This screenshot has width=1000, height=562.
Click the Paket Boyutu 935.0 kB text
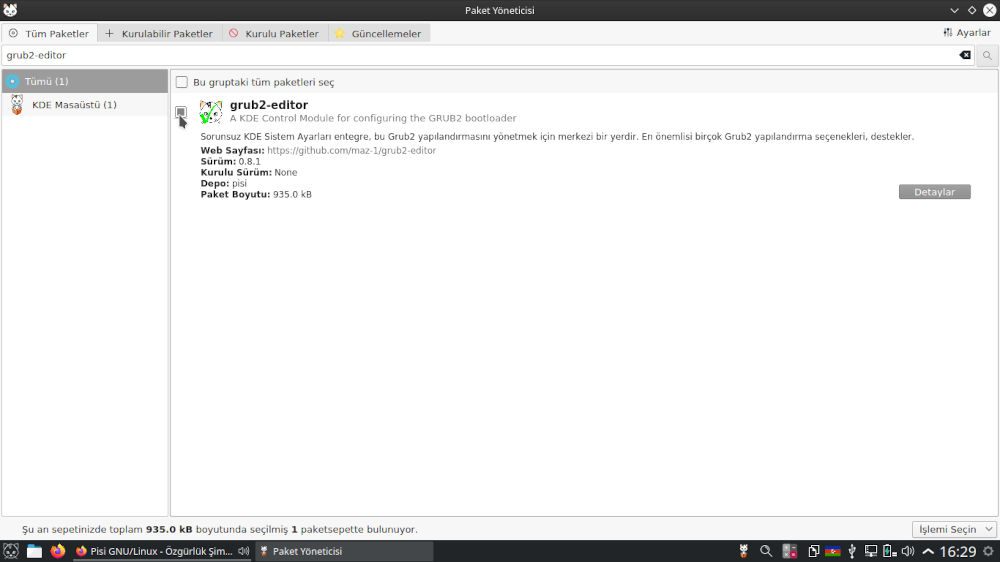point(256,195)
